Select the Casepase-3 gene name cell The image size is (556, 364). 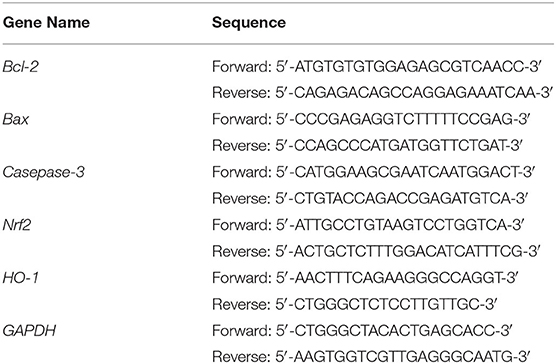pyautogui.click(x=43, y=172)
